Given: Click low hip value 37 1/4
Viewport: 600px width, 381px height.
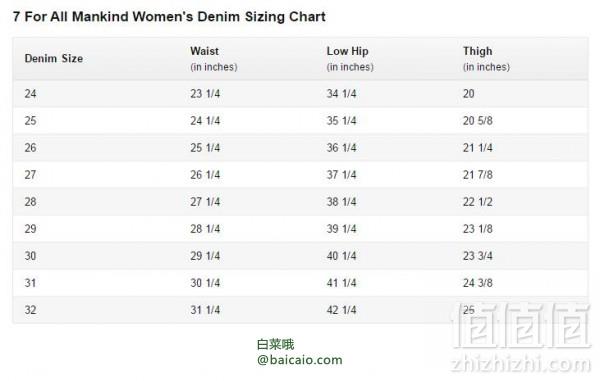Looking at the screenshot, I should (x=341, y=175).
